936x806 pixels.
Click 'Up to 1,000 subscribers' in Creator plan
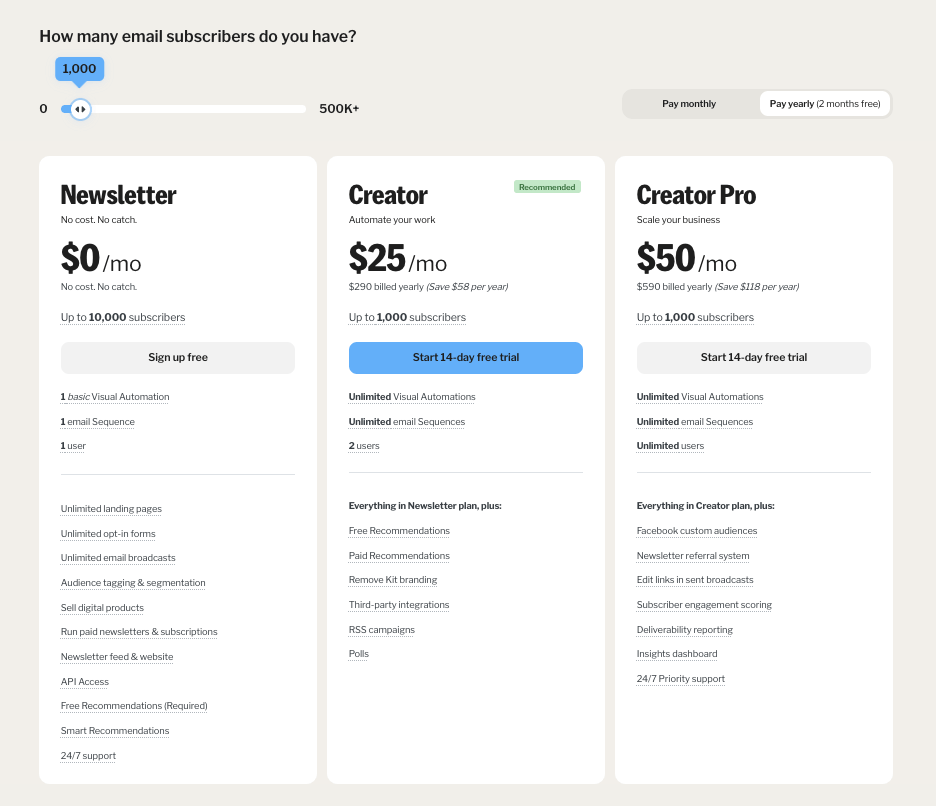point(407,318)
